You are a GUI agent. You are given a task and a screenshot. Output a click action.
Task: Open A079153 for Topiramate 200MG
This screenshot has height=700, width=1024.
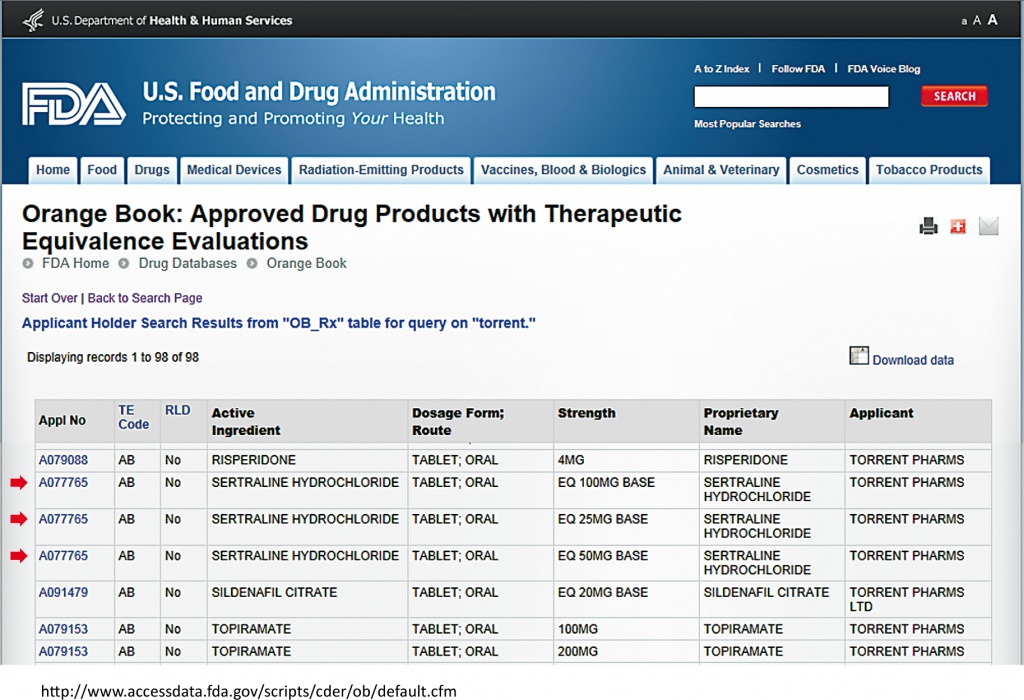click(63, 651)
